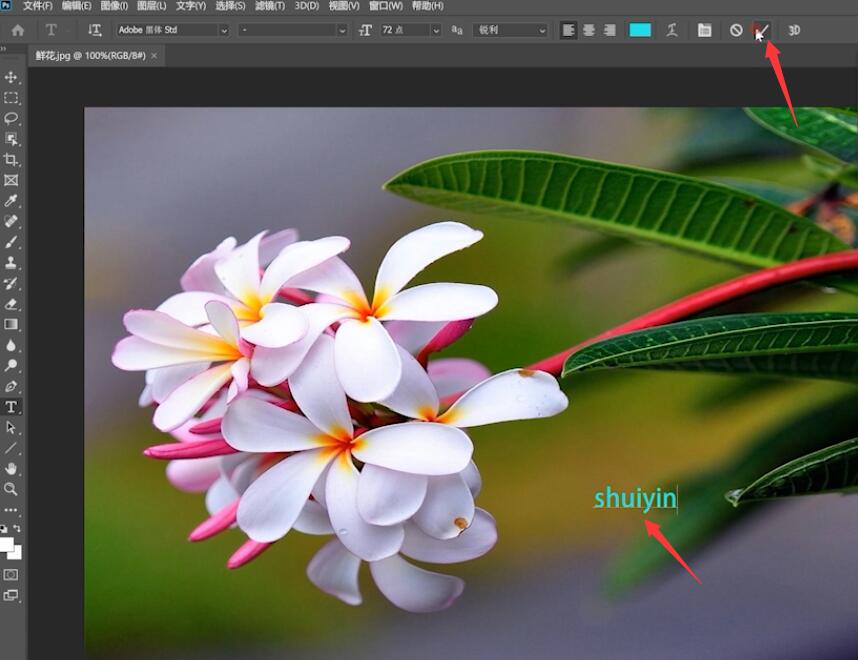The height and width of the screenshot is (660, 858).
Task: Open the 文件(F) menu
Action: pyautogui.click(x=38, y=6)
